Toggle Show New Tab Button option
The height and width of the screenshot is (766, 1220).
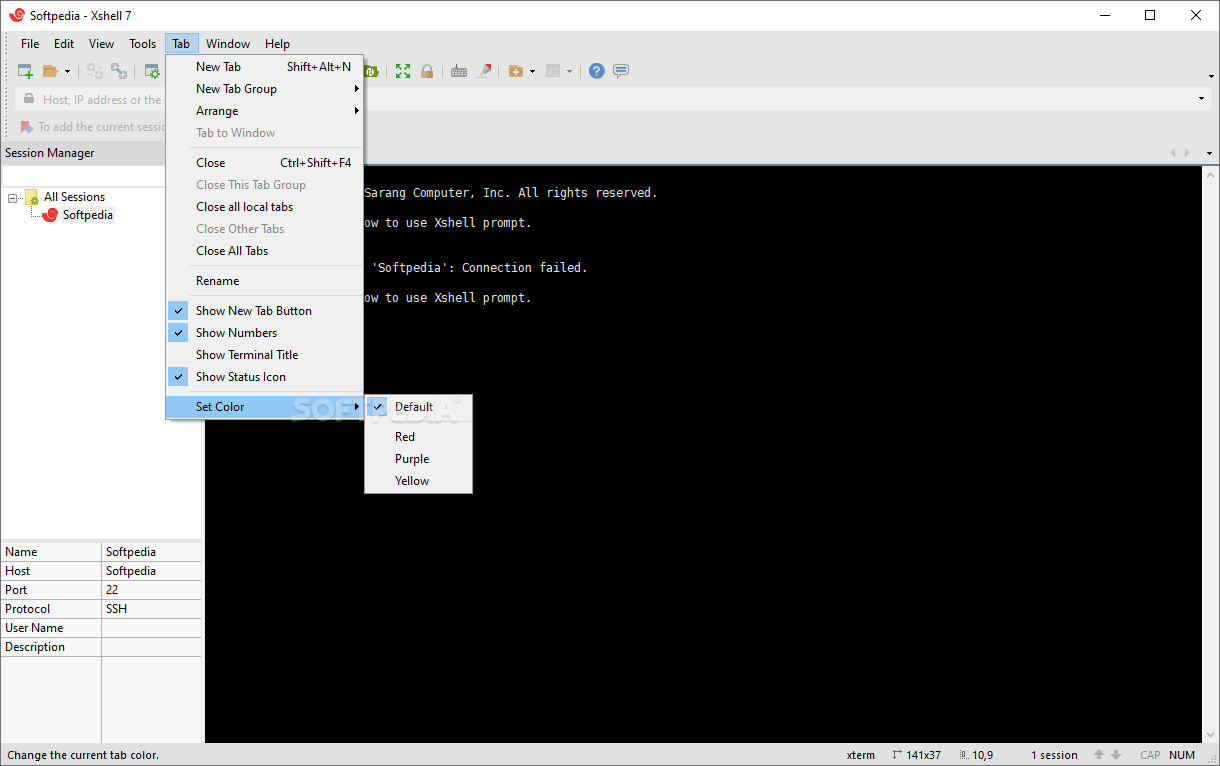click(264, 311)
